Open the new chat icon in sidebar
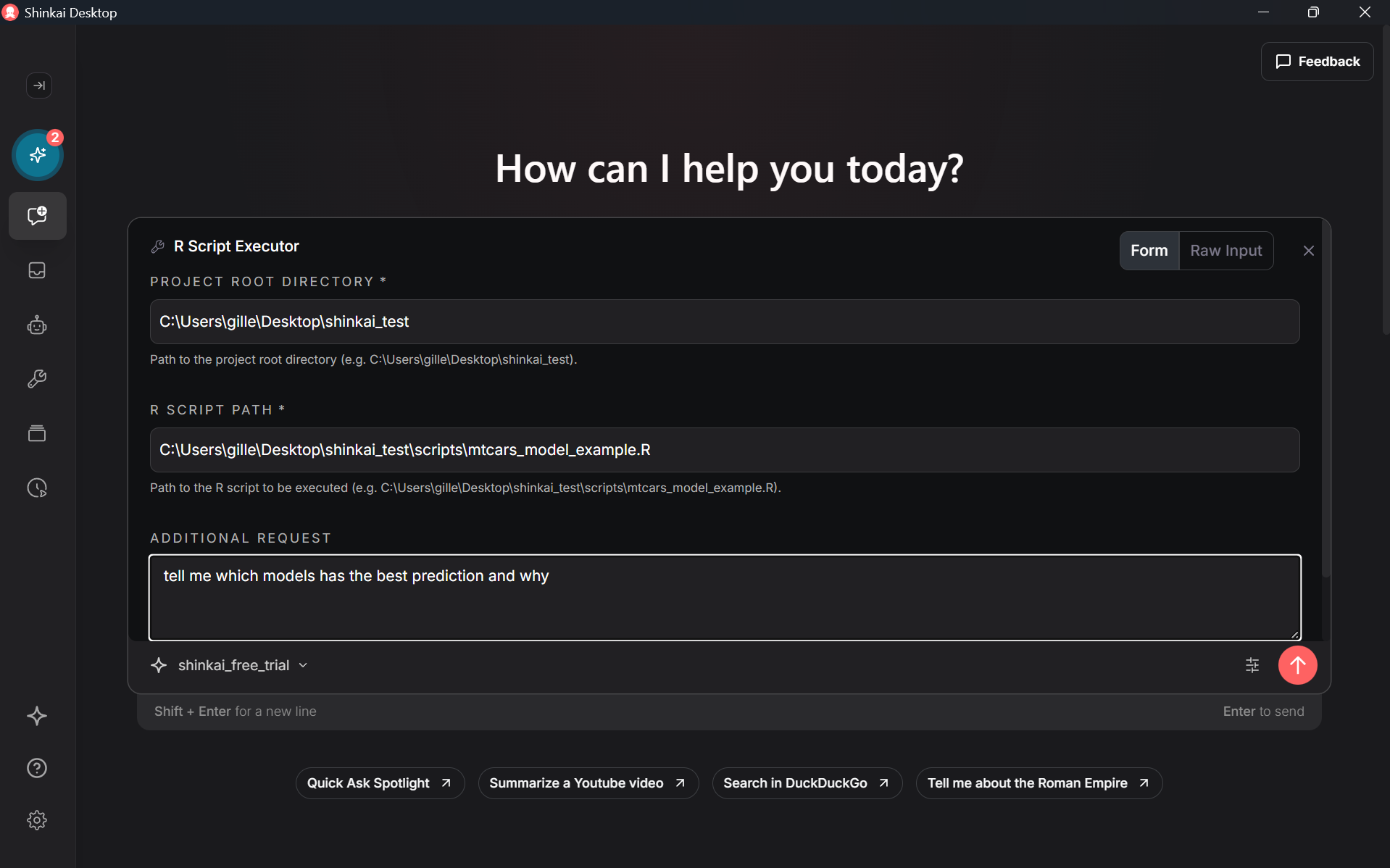The image size is (1390, 868). click(x=38, y=216)
